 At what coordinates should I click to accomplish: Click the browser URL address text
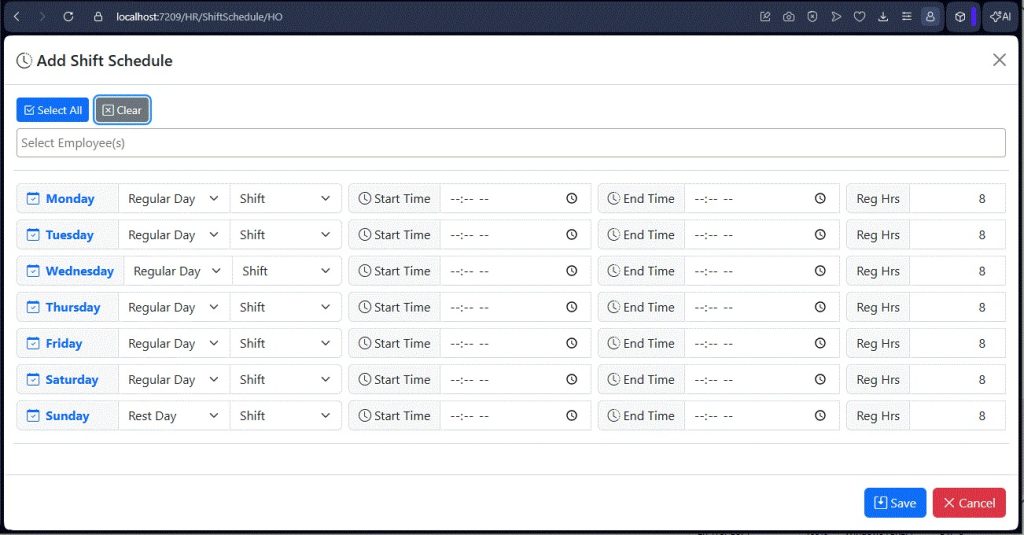pyautogui.click(x=199, y=17)
